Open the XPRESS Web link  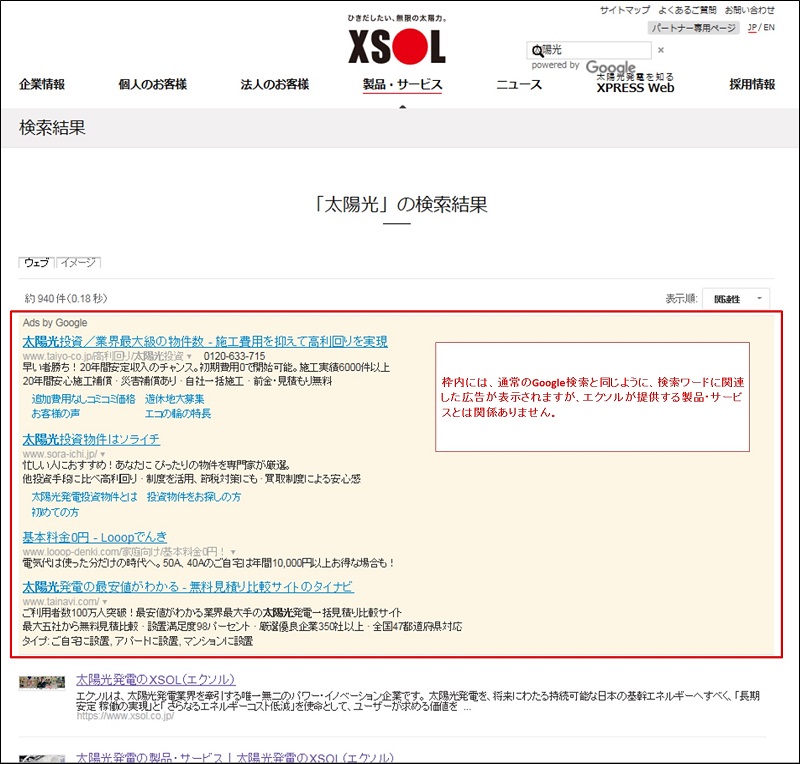point(635,83)
